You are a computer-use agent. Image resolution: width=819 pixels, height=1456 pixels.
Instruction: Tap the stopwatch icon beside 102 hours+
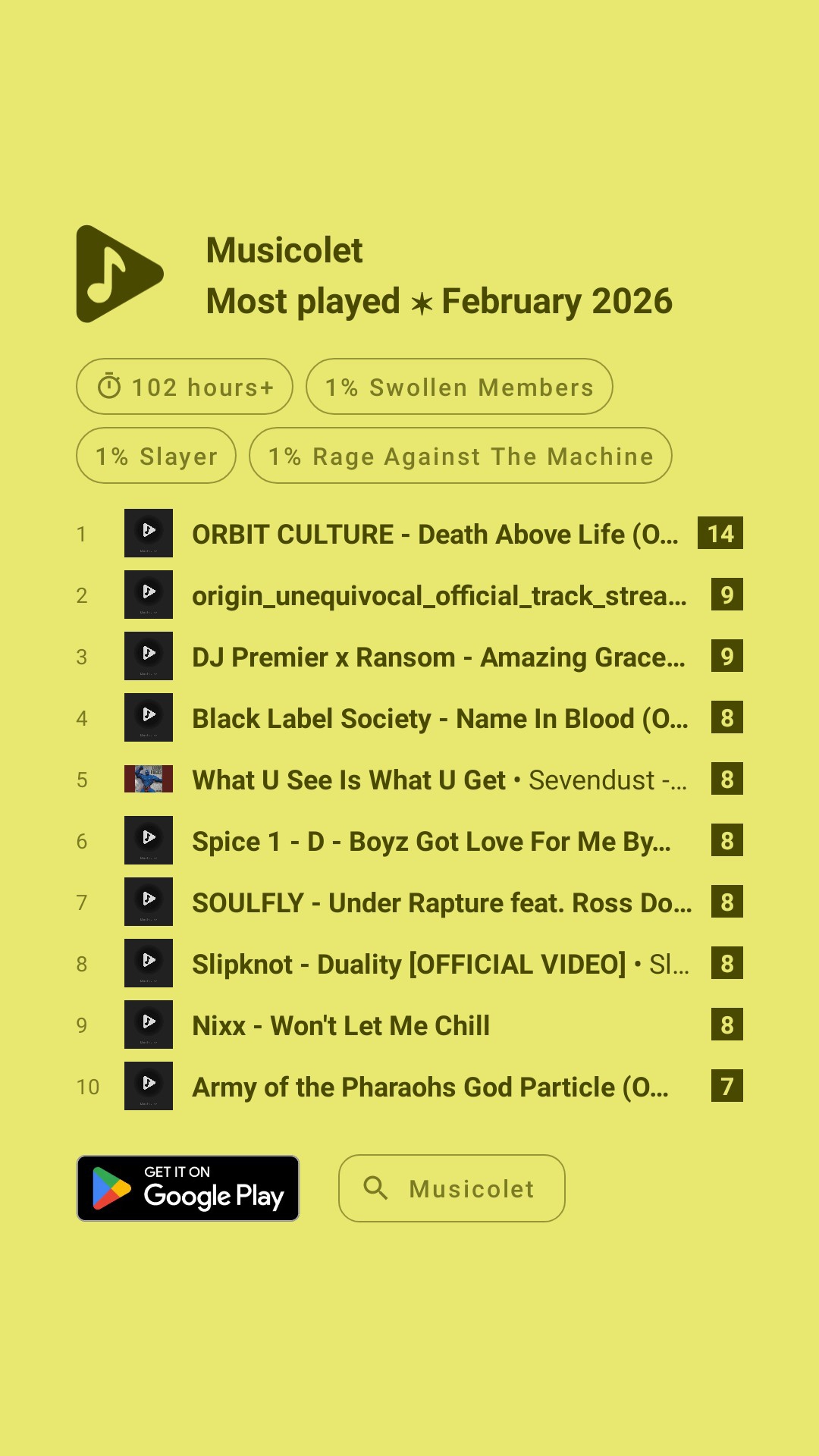tap(109, 387)
